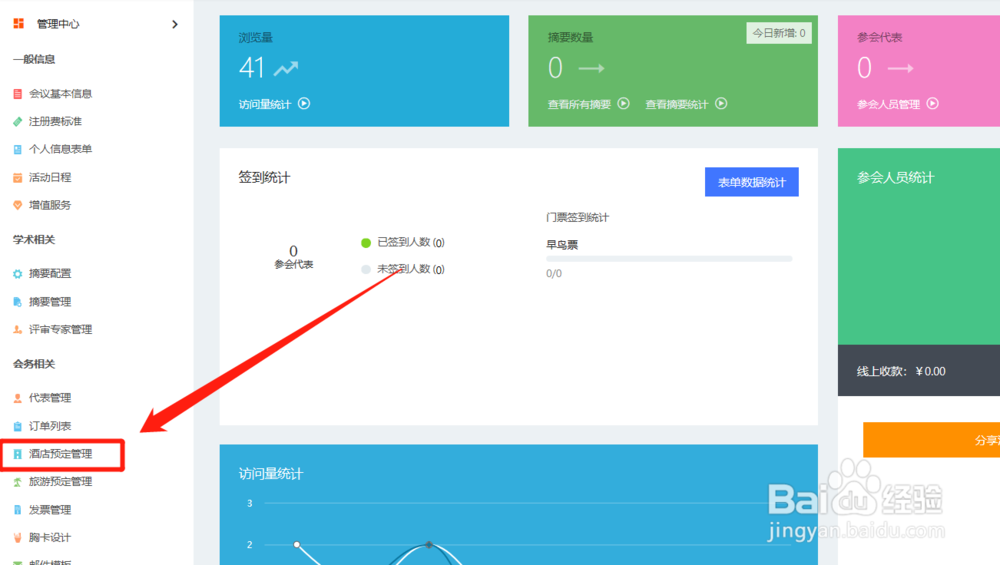Open 活动日程 menu item
1000x565 pixels.
coord(50,177)
